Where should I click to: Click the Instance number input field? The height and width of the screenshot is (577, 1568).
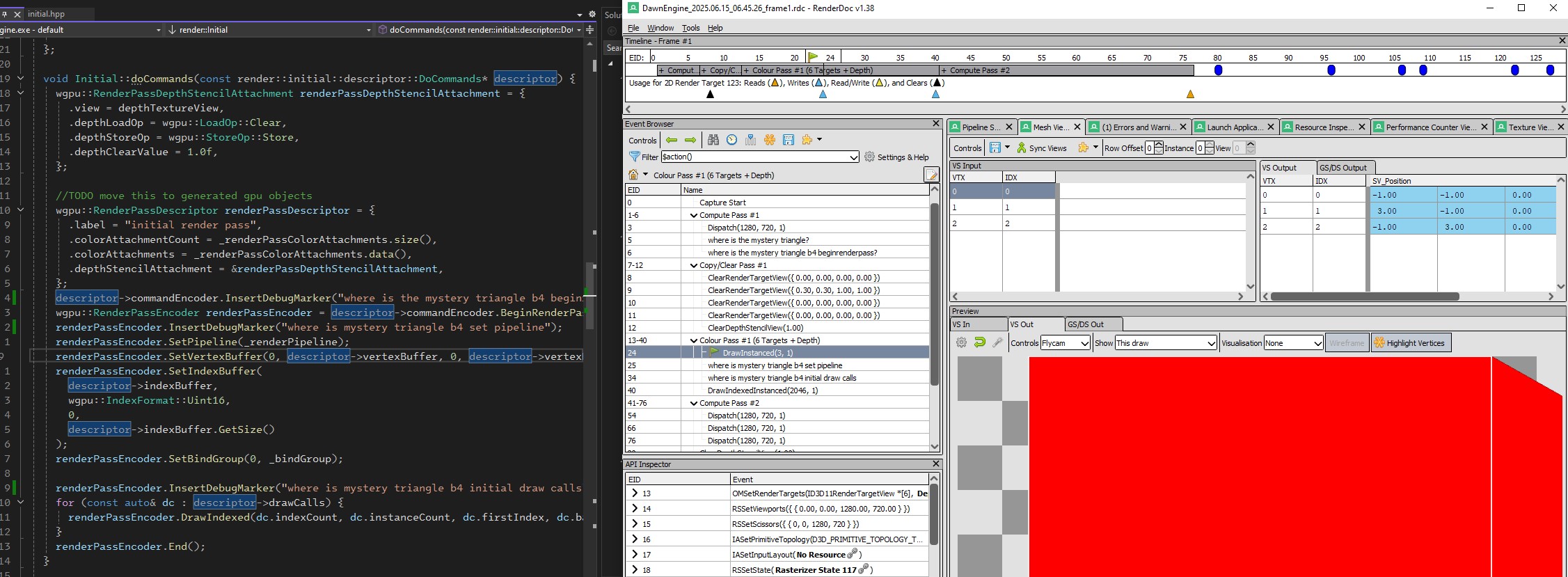click(x=1200, y=148)
